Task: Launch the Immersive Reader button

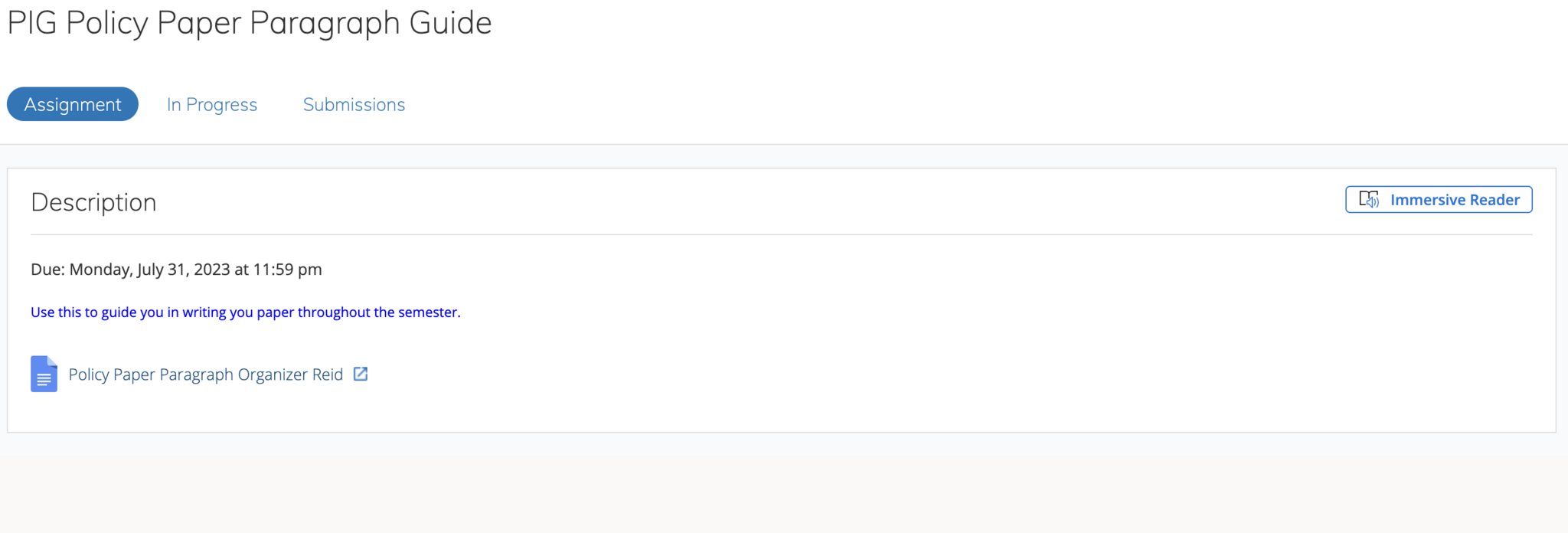Action: [x=1439, y=200]
